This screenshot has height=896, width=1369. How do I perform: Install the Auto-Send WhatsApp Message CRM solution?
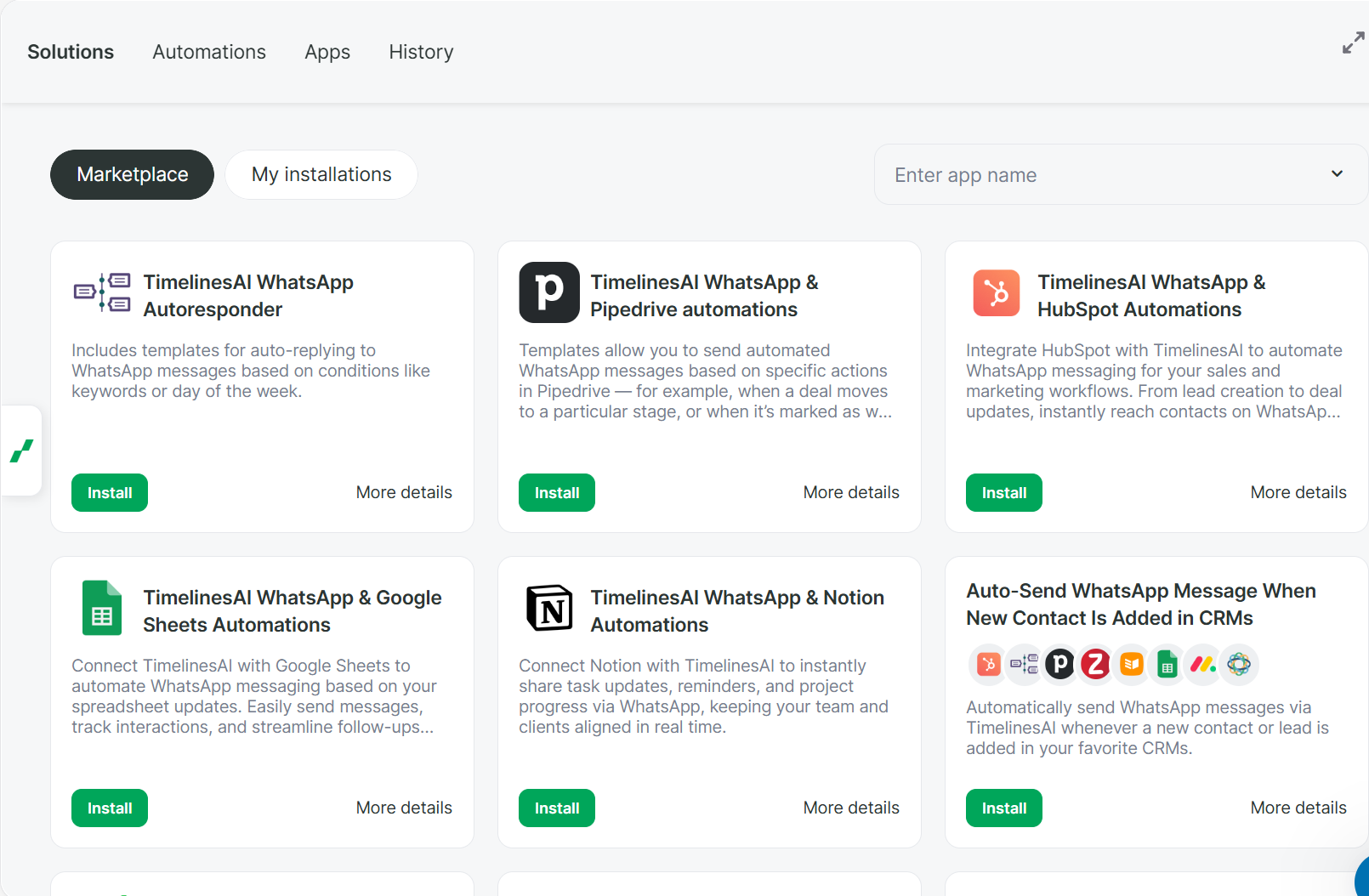[1004, 808]
